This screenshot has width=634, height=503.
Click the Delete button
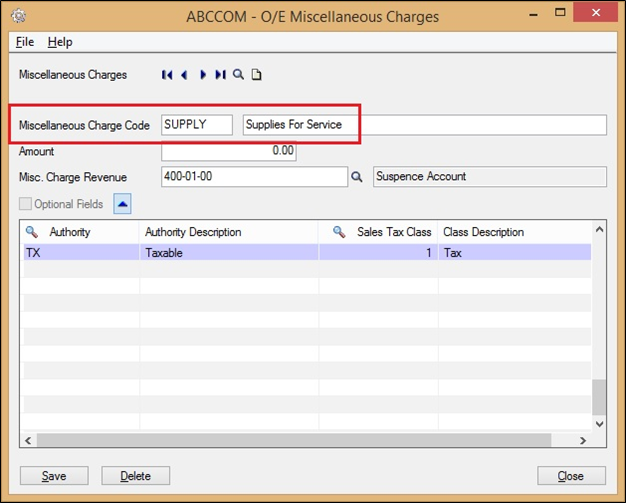point(135,476)
